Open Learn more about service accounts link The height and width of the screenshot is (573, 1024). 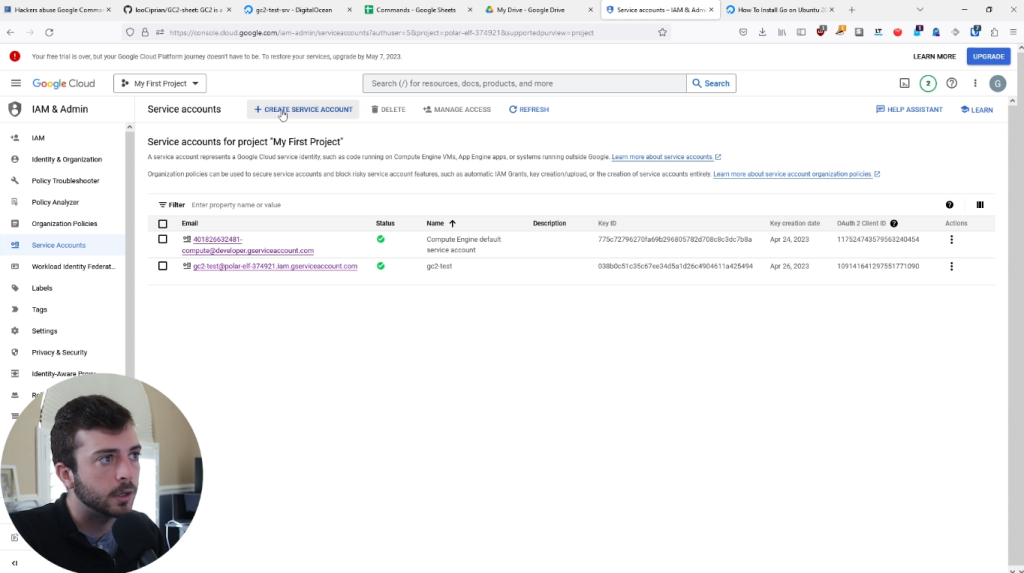(662, 157)
